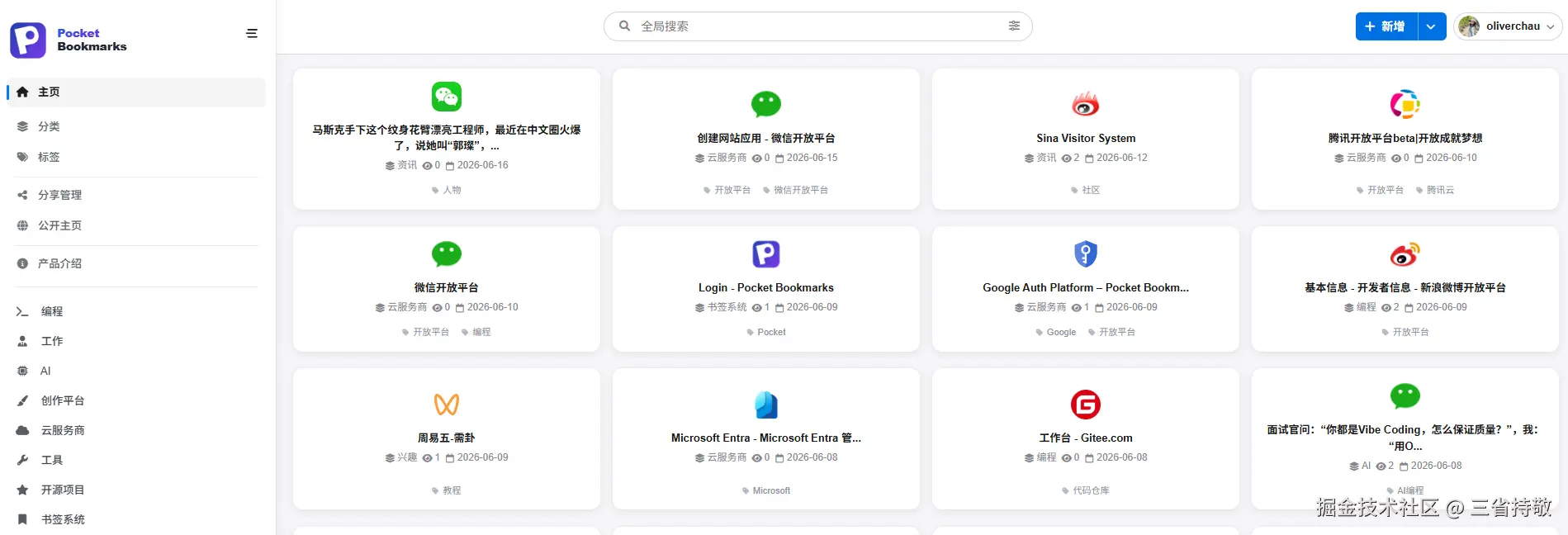Click the 编程 tag on 微信开放平台 card
This screenshot has width=1568, height=535.
tap(476, 332)
